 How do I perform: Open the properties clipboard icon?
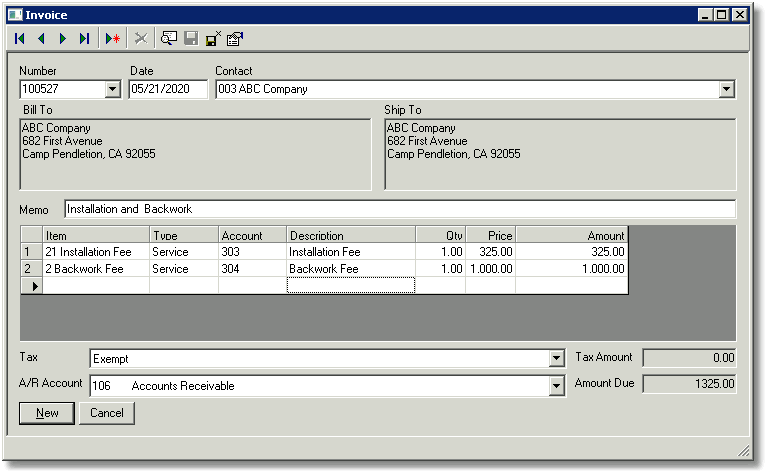(235, 38)
